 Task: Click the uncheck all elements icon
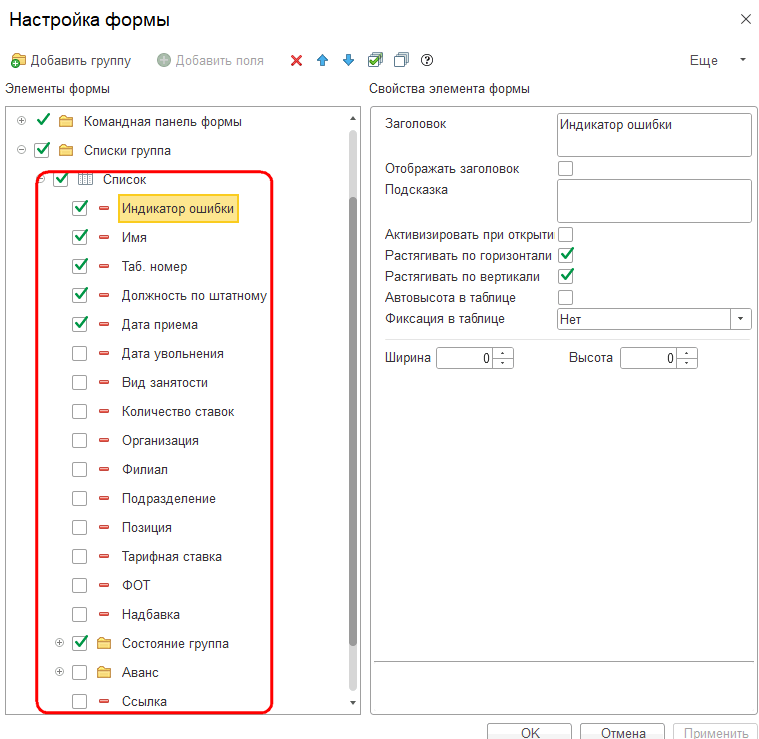[x=401, y=60]
